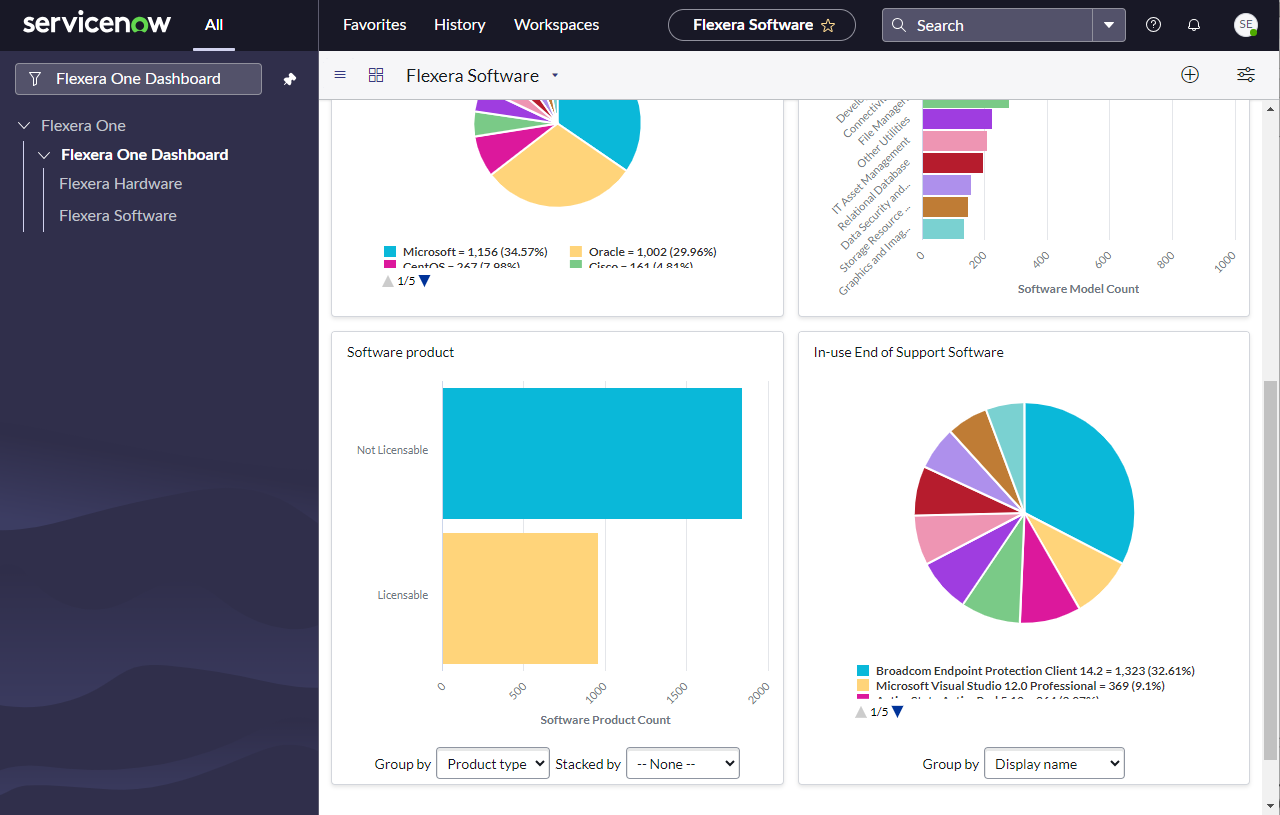Click Flexera Software navigation link
The height and width of the screenshot is (815, 1280).
point(117,216)
